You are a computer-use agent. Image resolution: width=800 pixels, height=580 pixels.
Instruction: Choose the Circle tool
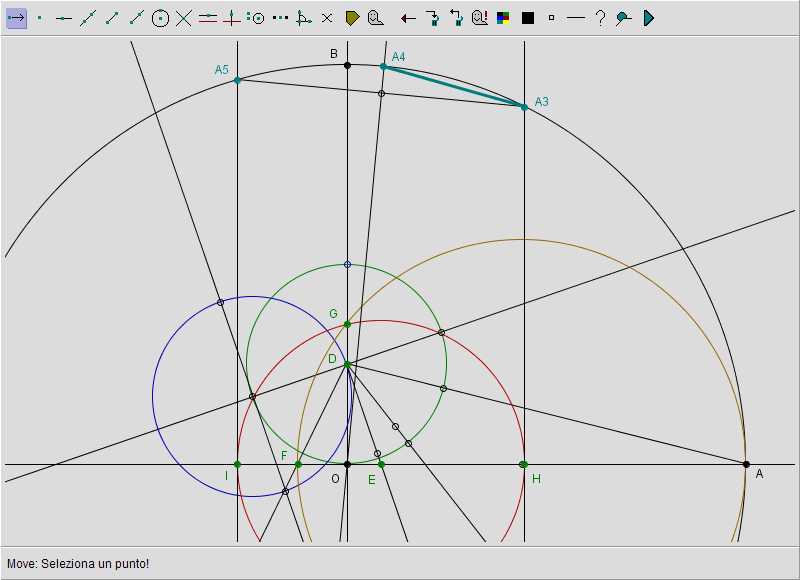[x=160, y=18]
